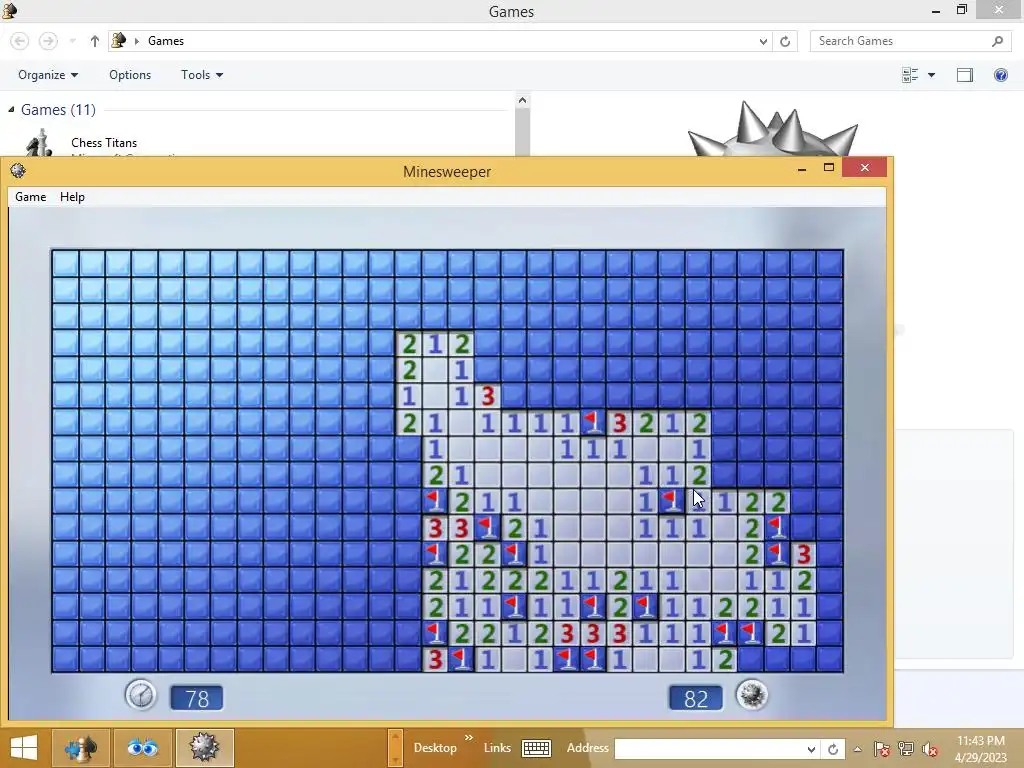Click the remaining mines count 82
Image resolution: width=1024 pixels, height=768 pixels.
tap(696, 699)
